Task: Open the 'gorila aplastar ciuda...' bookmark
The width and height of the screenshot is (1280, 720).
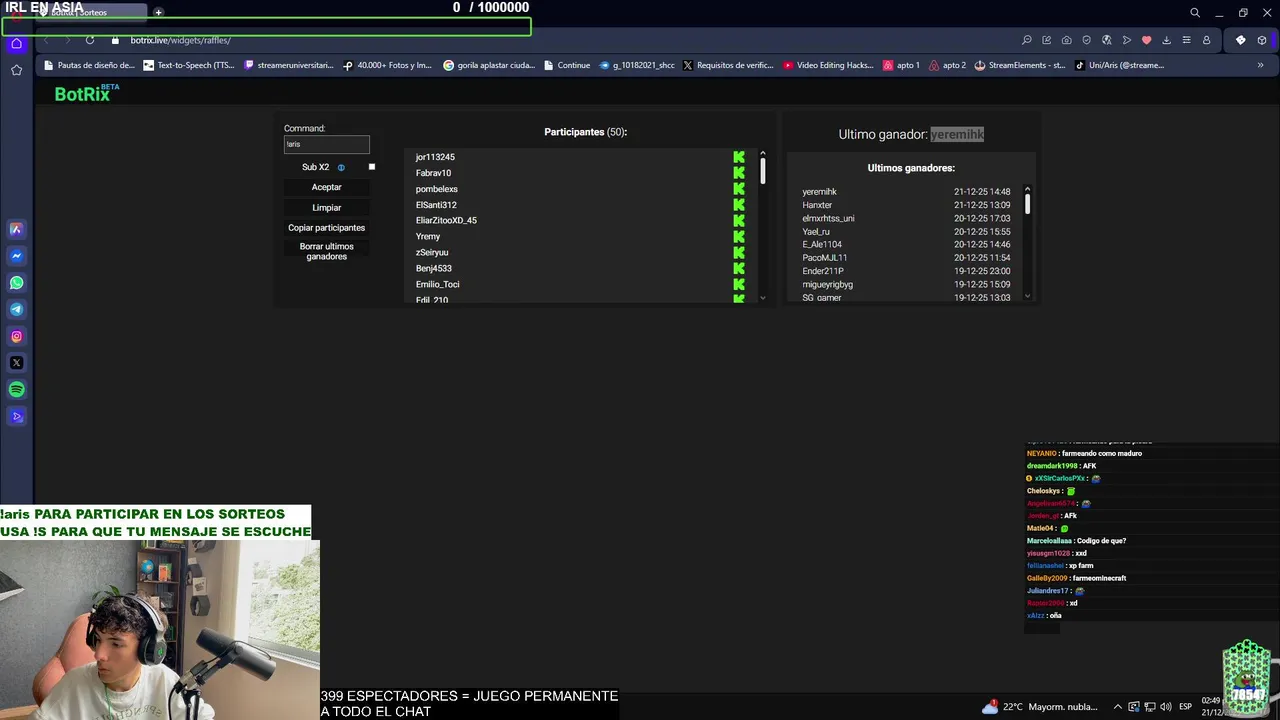Action: pos(488,65)
